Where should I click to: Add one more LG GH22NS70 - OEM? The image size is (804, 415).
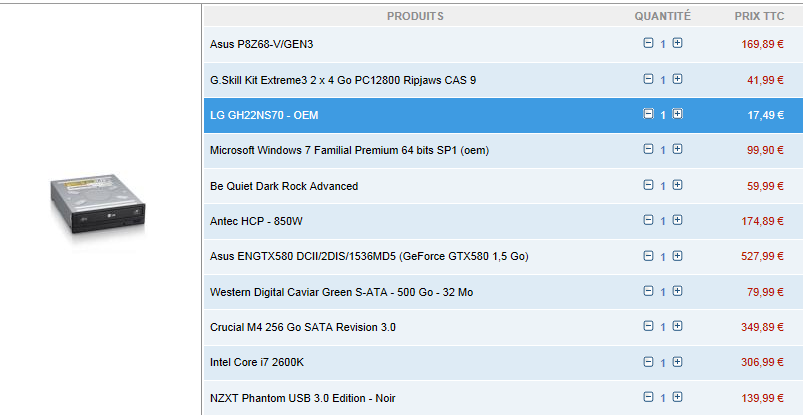pyautogui.click(x=677, y=115)
